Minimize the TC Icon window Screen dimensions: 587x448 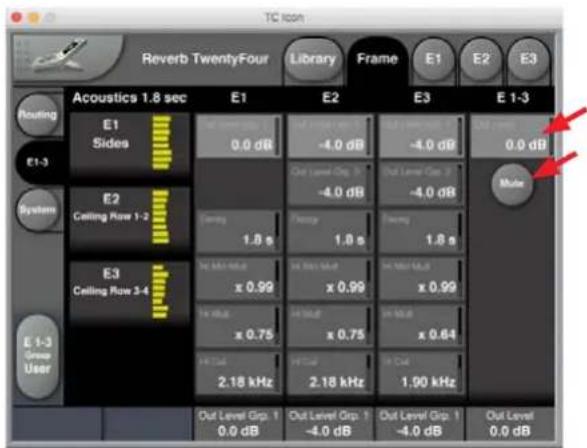34,17
